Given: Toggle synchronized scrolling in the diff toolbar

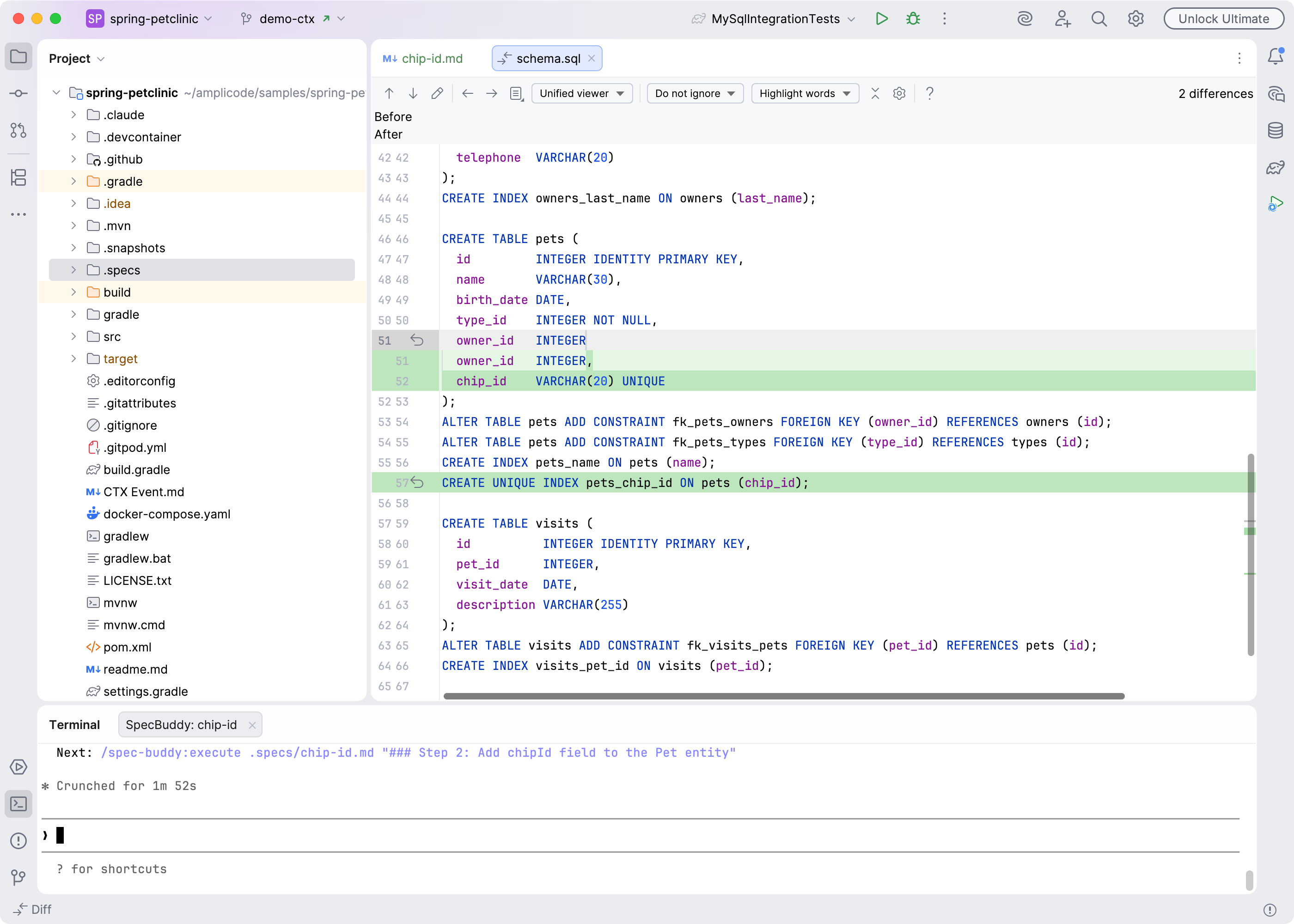Looking at the screenshot, I should click(516, 93).
